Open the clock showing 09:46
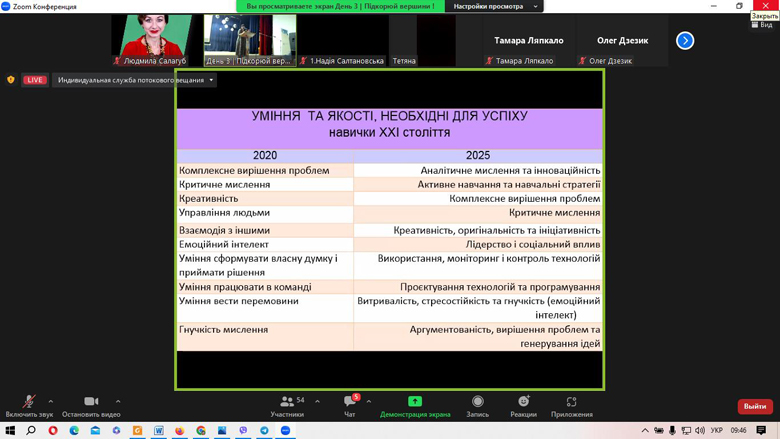The image size is (780, 439). coord(739,430)
